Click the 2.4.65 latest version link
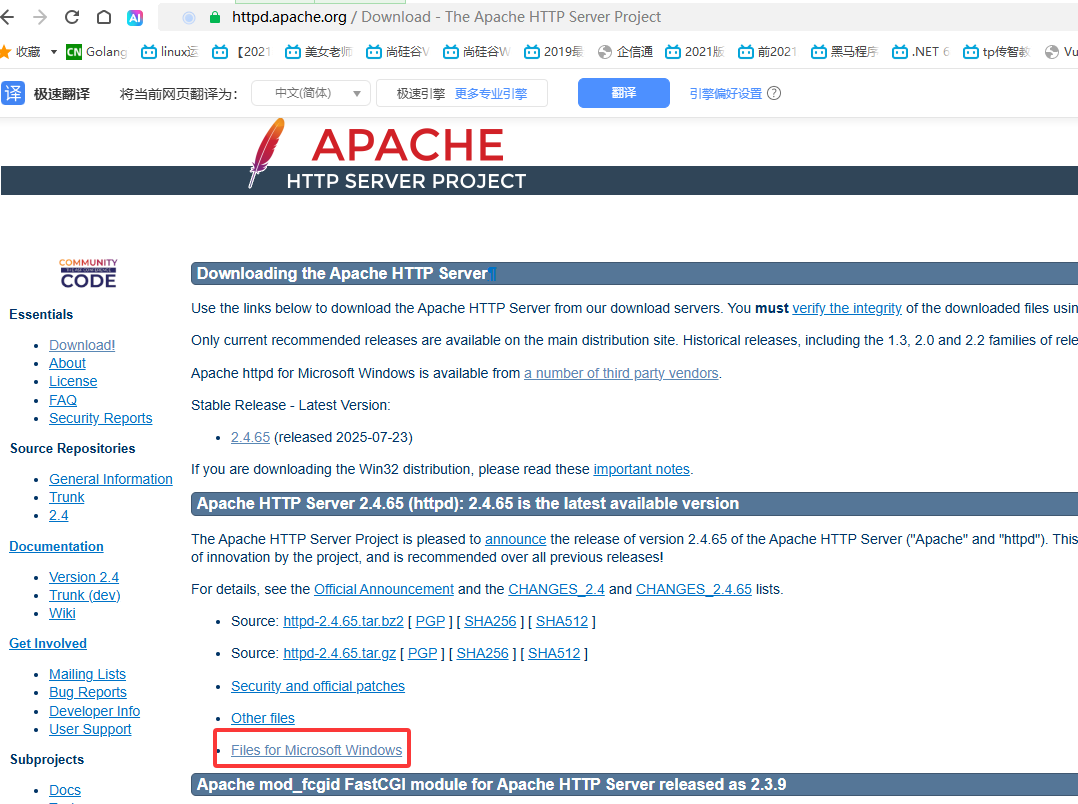The width and height of the screenshot is (1078, 804). click(x=250, y=437)
